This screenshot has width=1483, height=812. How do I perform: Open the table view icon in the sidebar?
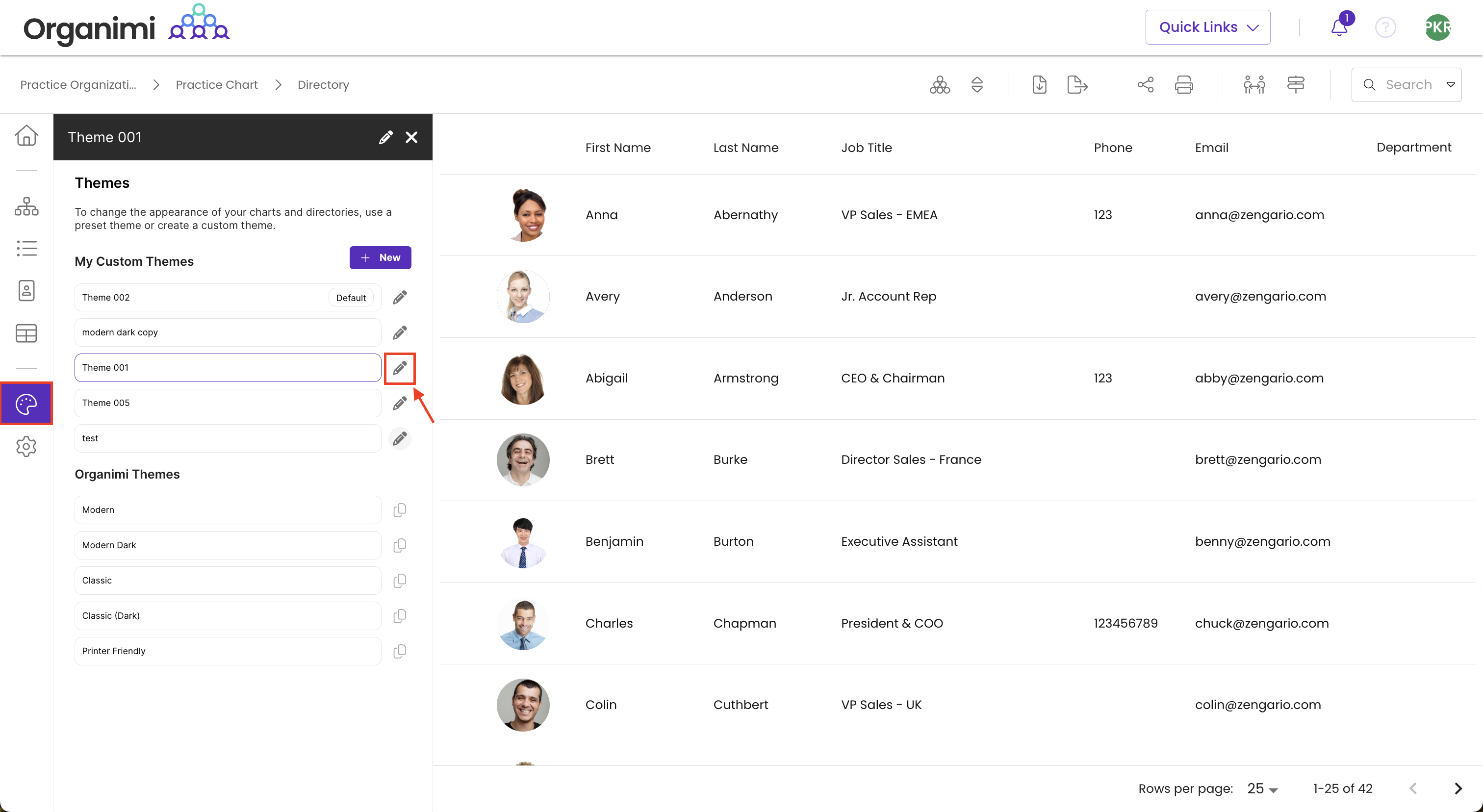pyautogui.click(x=26, y=333)
